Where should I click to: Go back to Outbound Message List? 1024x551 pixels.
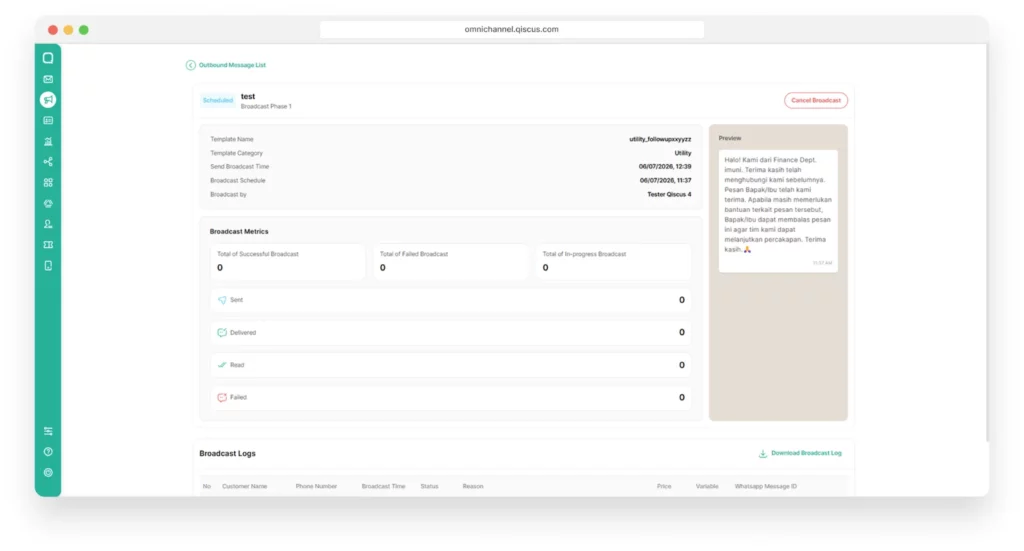232,65
